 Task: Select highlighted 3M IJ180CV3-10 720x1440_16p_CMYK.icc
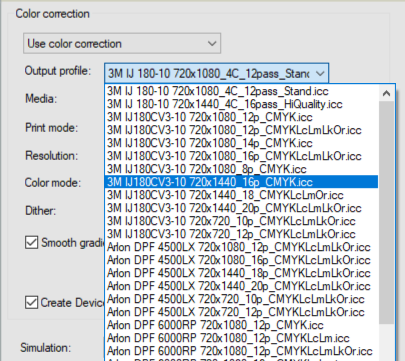pos(242,182)
